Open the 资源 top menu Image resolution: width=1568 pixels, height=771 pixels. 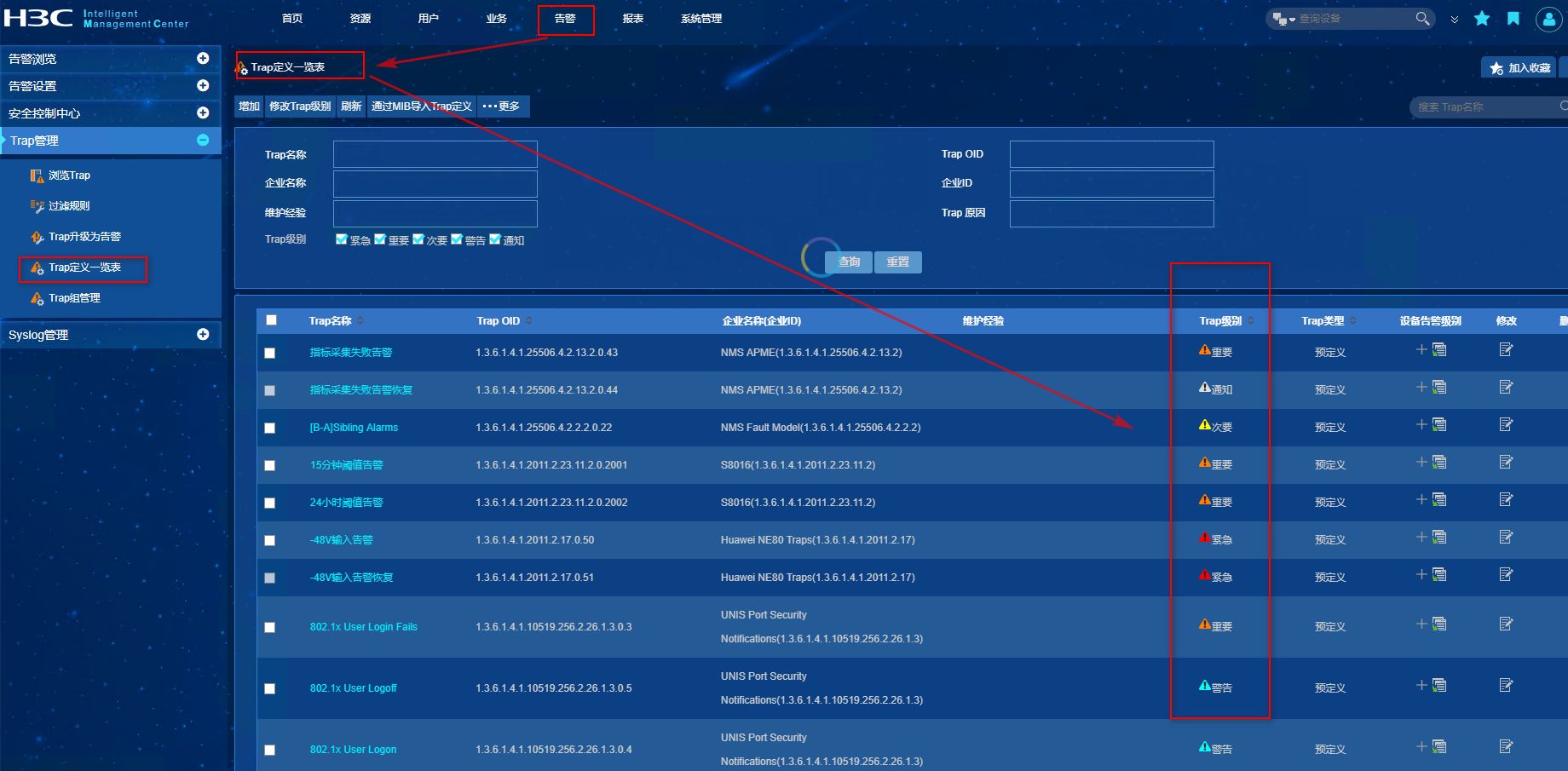coord(360,19)
